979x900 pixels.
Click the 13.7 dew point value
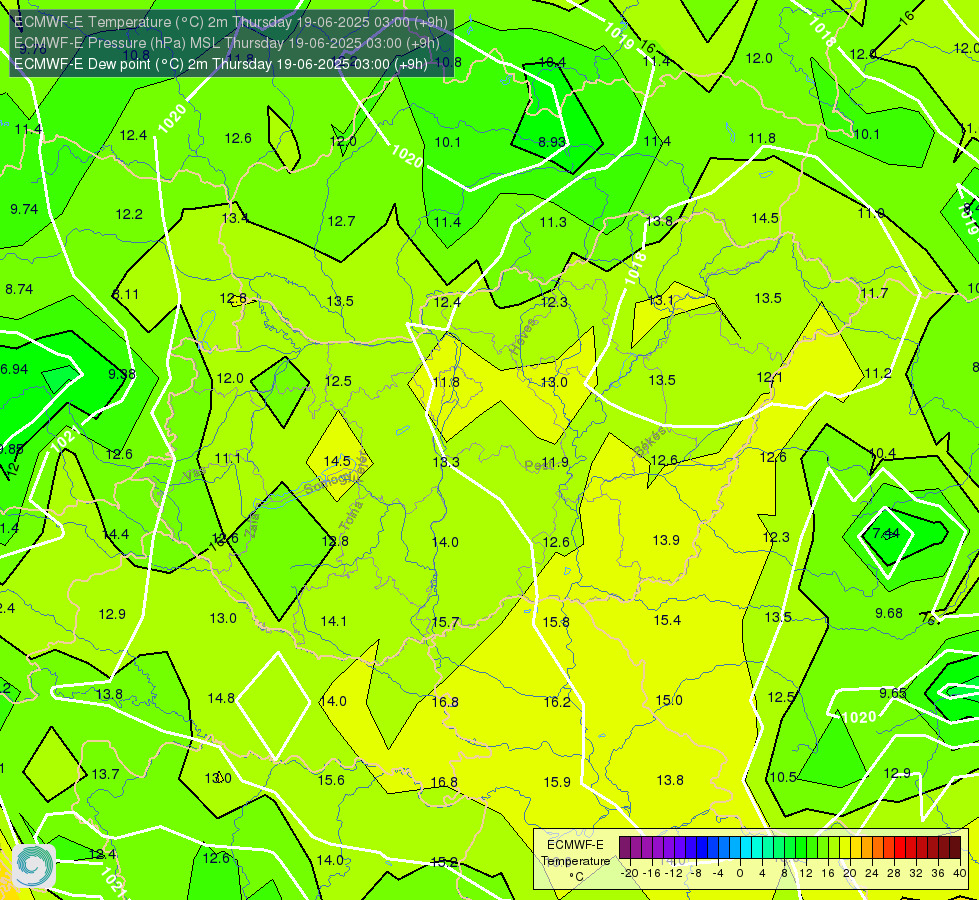pos(105,774)
